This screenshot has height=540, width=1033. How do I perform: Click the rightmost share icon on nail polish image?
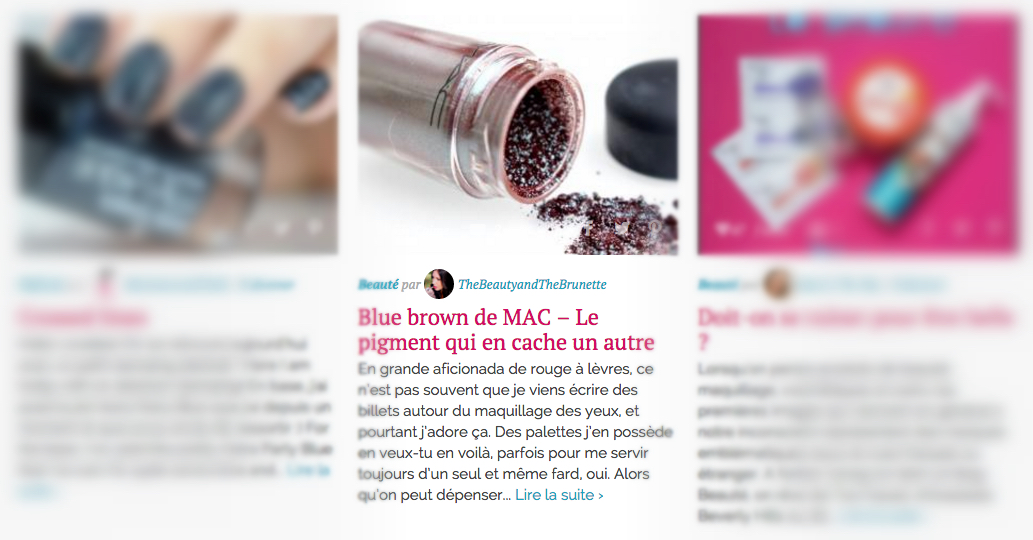[x=315, y=227]
